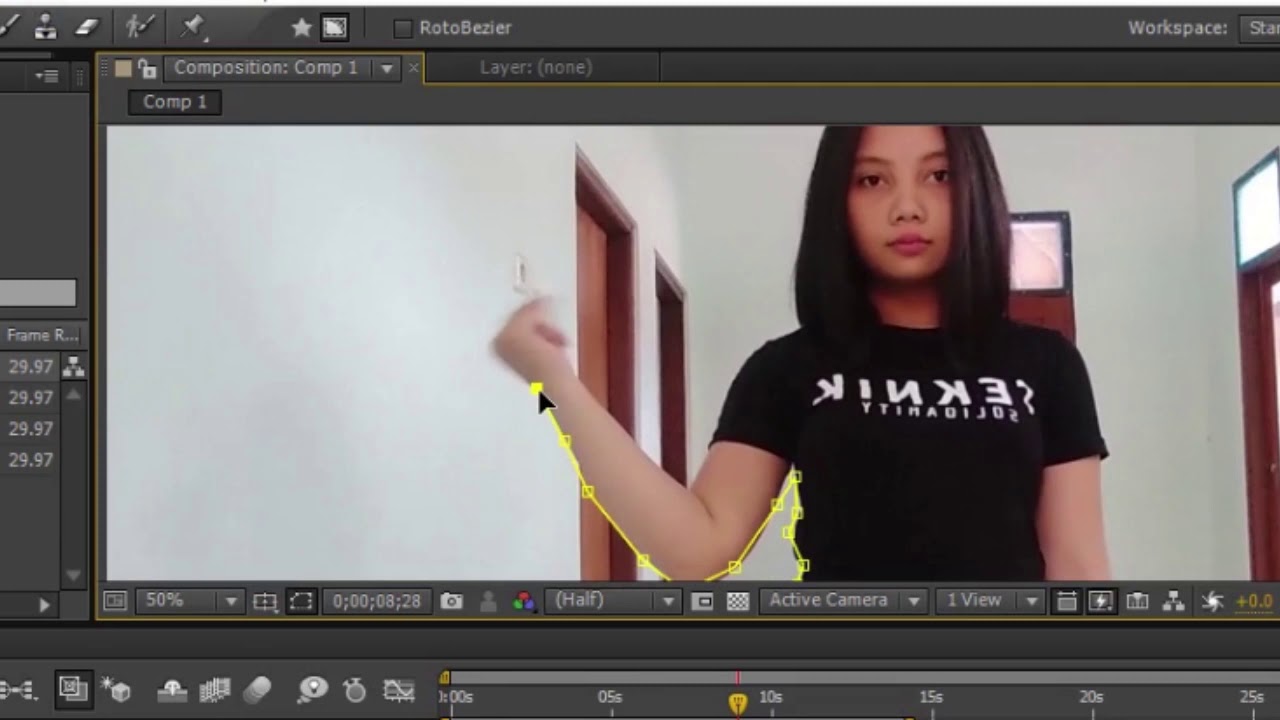Open the composition mini-flowchart in timeline
The width and height of the screenshot is (1280, 720).
coord(18,689)
